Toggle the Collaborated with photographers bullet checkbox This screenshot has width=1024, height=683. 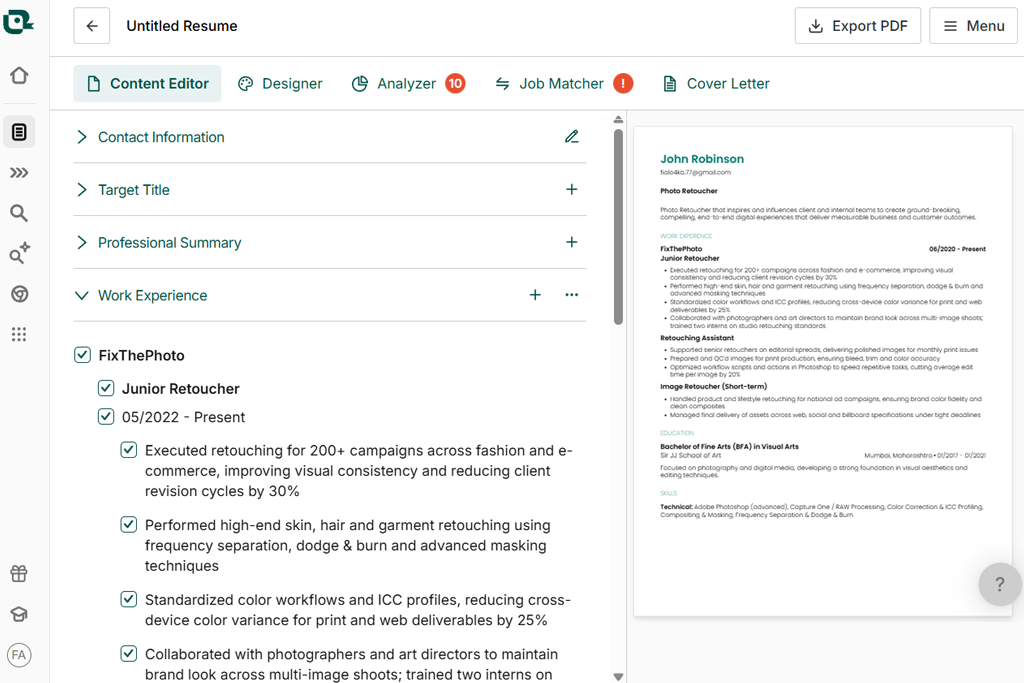129,654
